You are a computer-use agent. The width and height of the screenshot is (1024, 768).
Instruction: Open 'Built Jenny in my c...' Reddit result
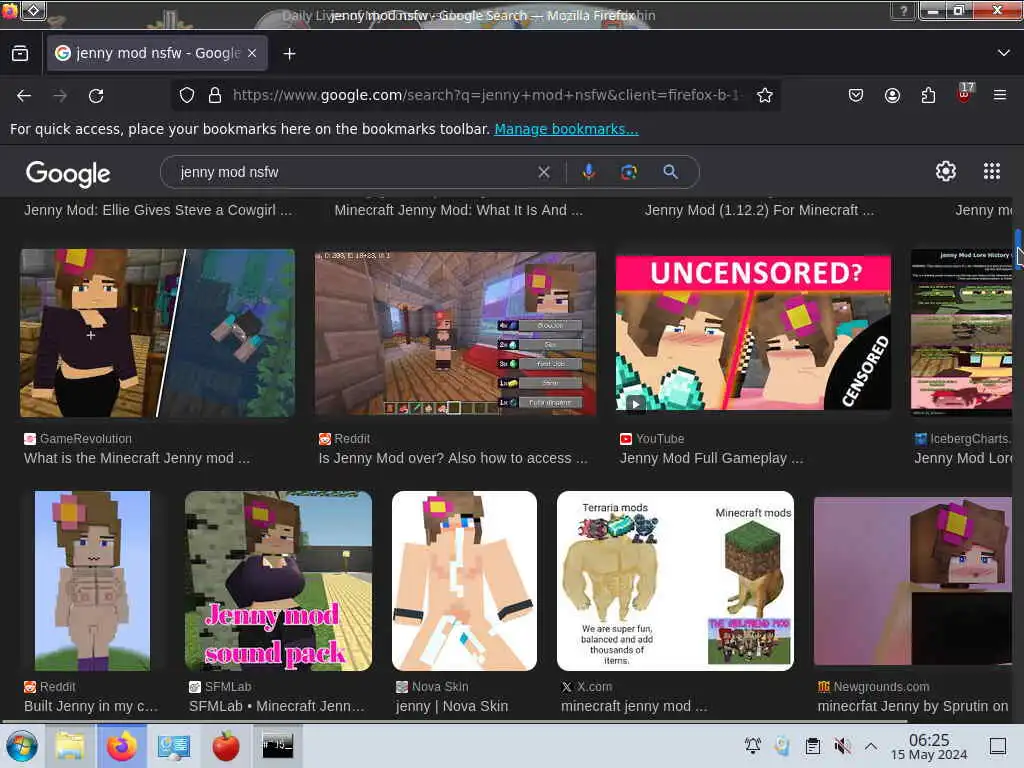[91, 707]
